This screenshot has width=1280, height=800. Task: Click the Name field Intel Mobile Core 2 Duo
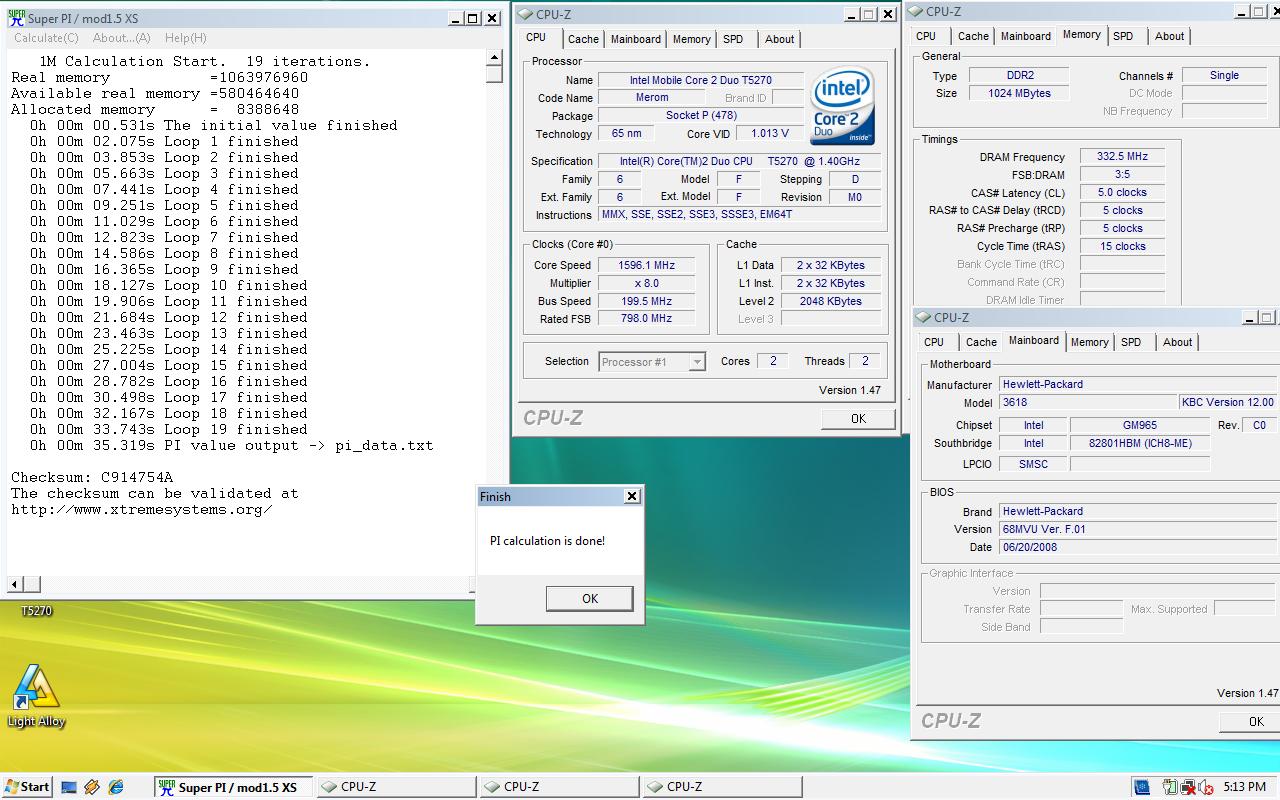point(701,80)
